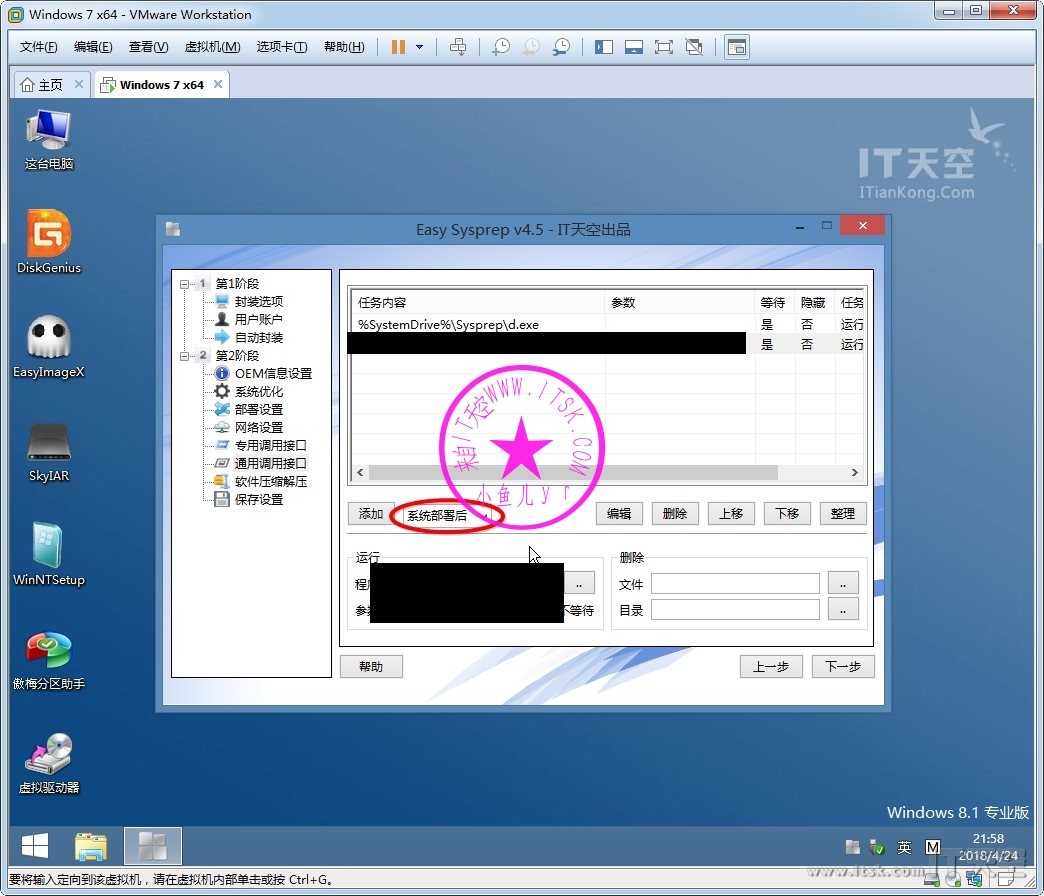Click the 下一步 button
Screen dimensions: 1044x896
coord(842,667)
